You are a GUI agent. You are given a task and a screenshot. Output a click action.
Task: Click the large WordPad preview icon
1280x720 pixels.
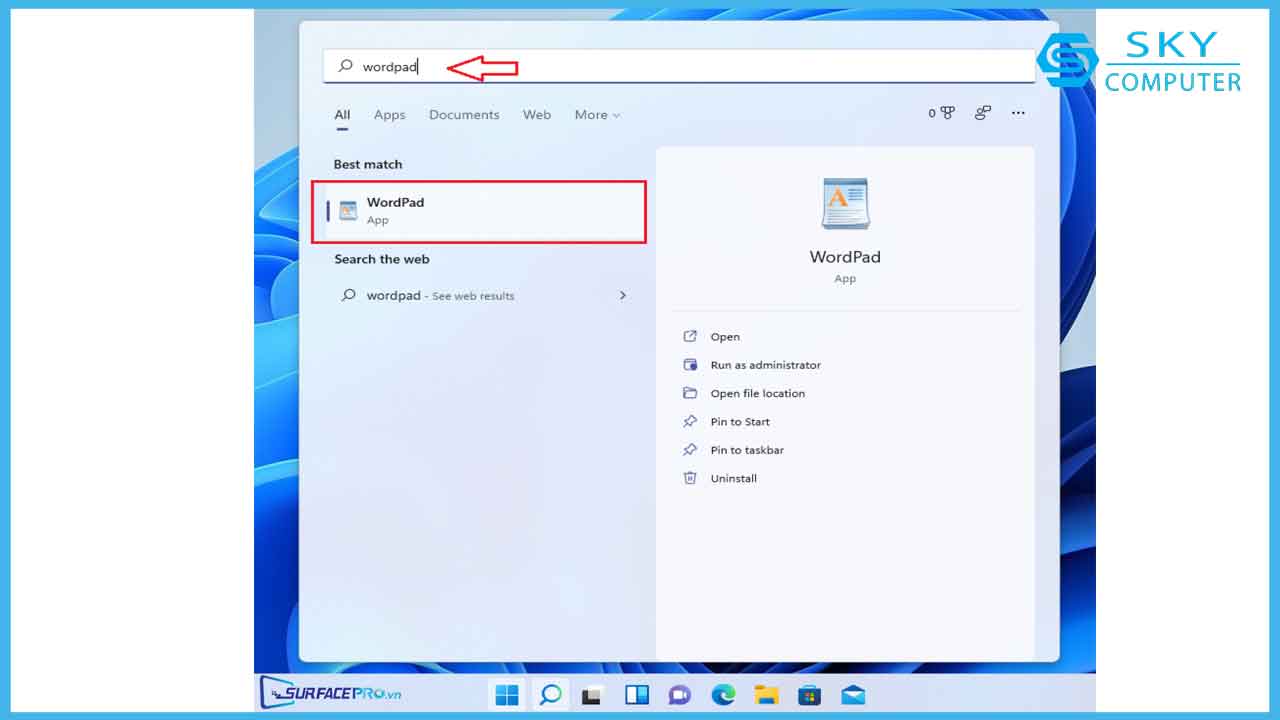(845, 204)
